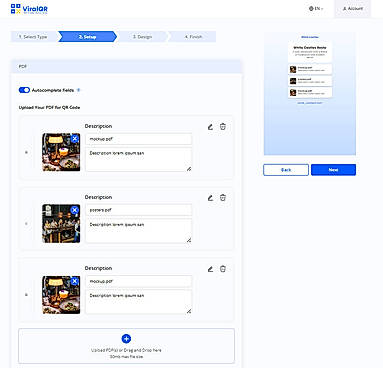Click the PDF section header
This screenshot has width=383, height=368.
click(x=126, y=67)
